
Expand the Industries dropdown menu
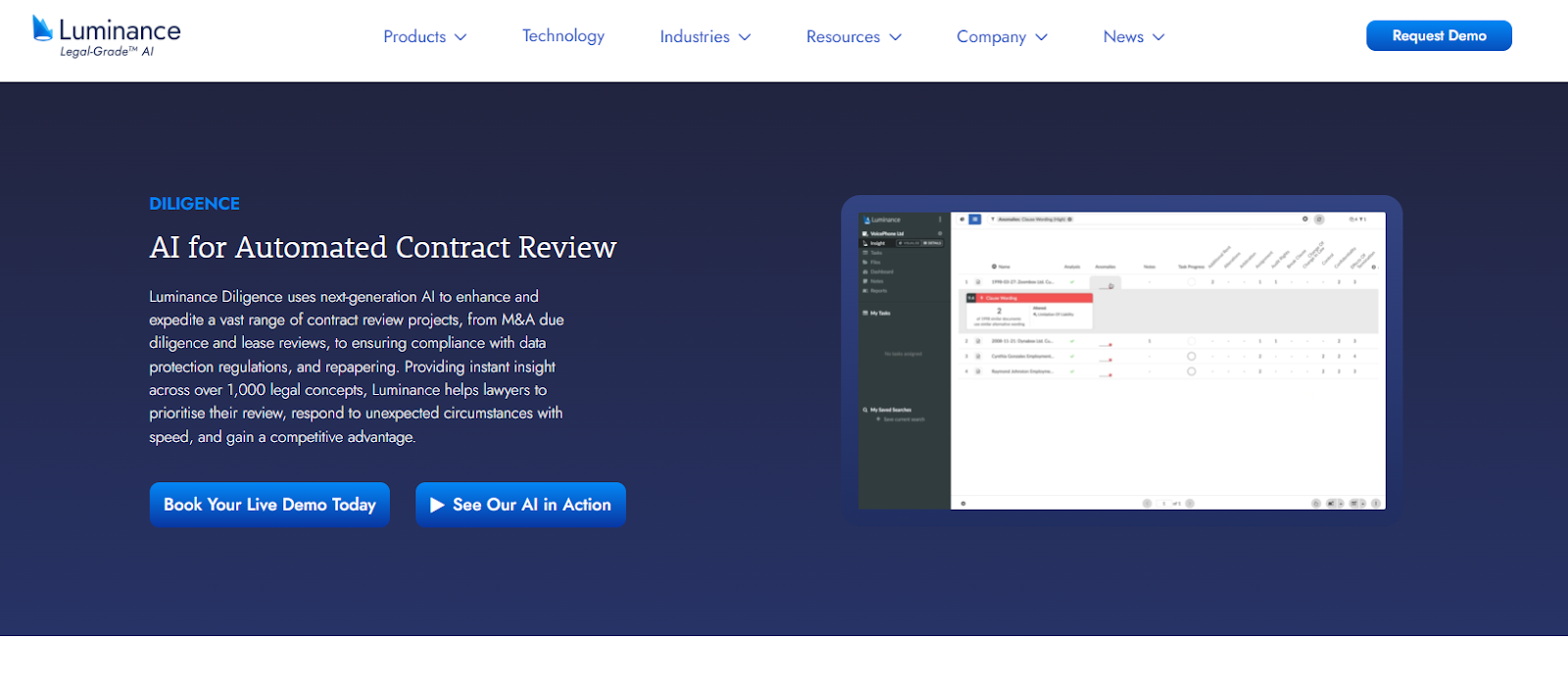click(x=706, y=36)
